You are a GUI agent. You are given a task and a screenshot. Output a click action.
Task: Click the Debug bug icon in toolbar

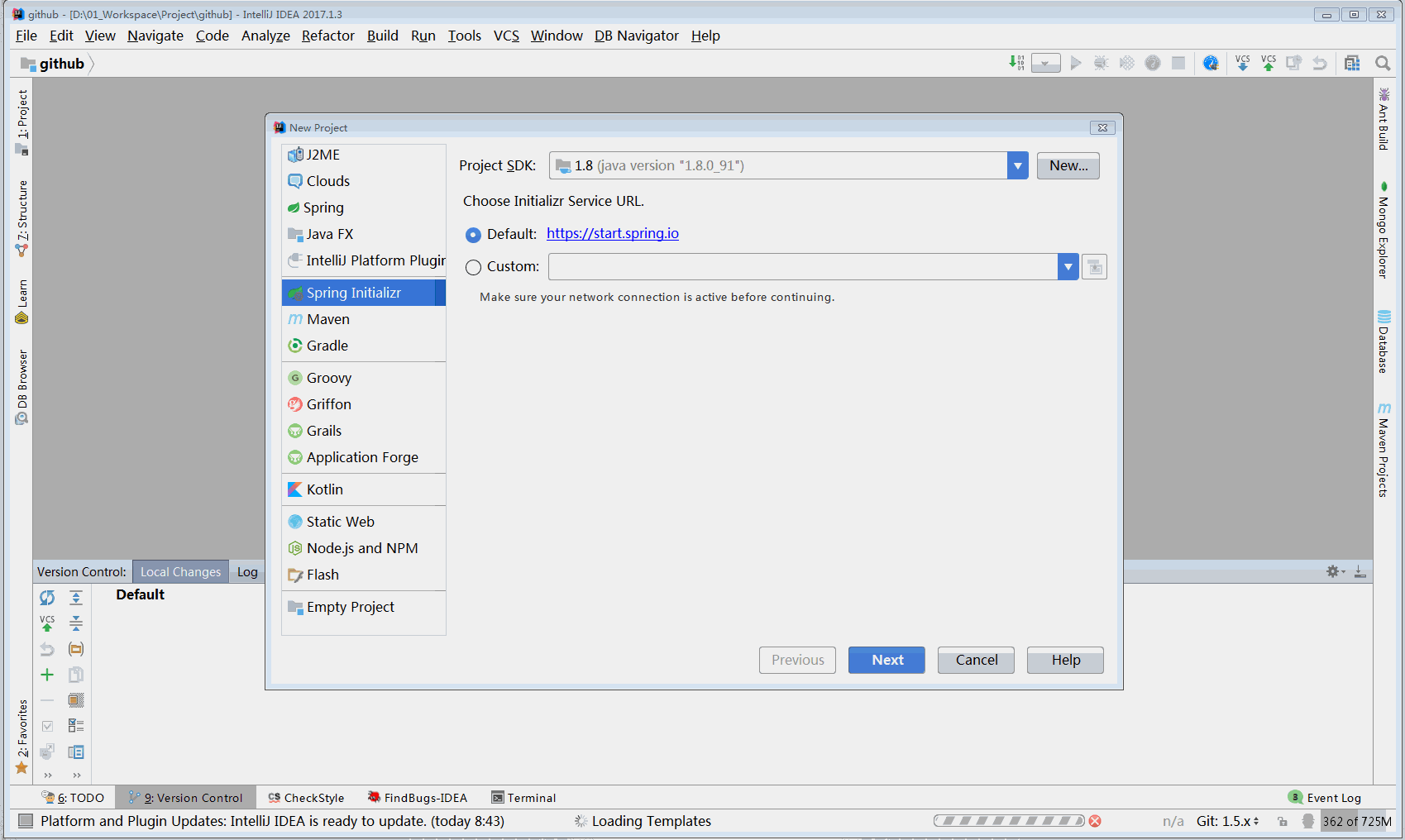pos(1101,63)
